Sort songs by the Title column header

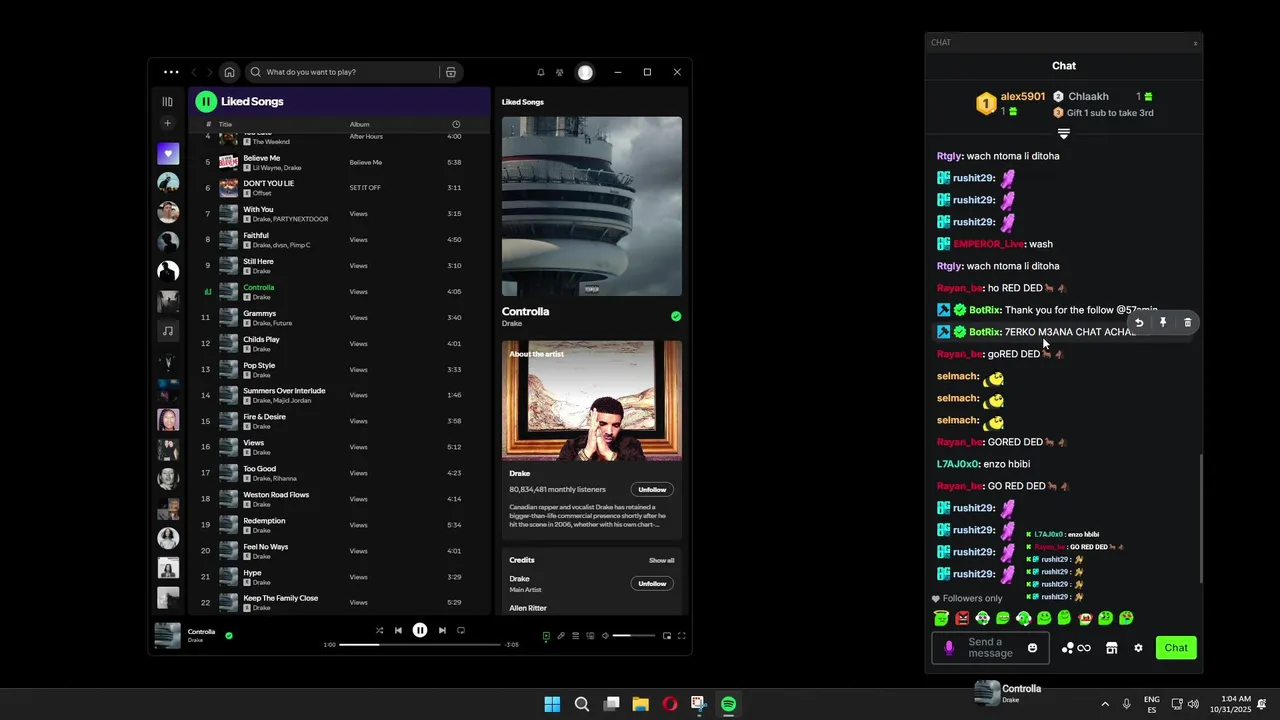(x=225, y=125)
